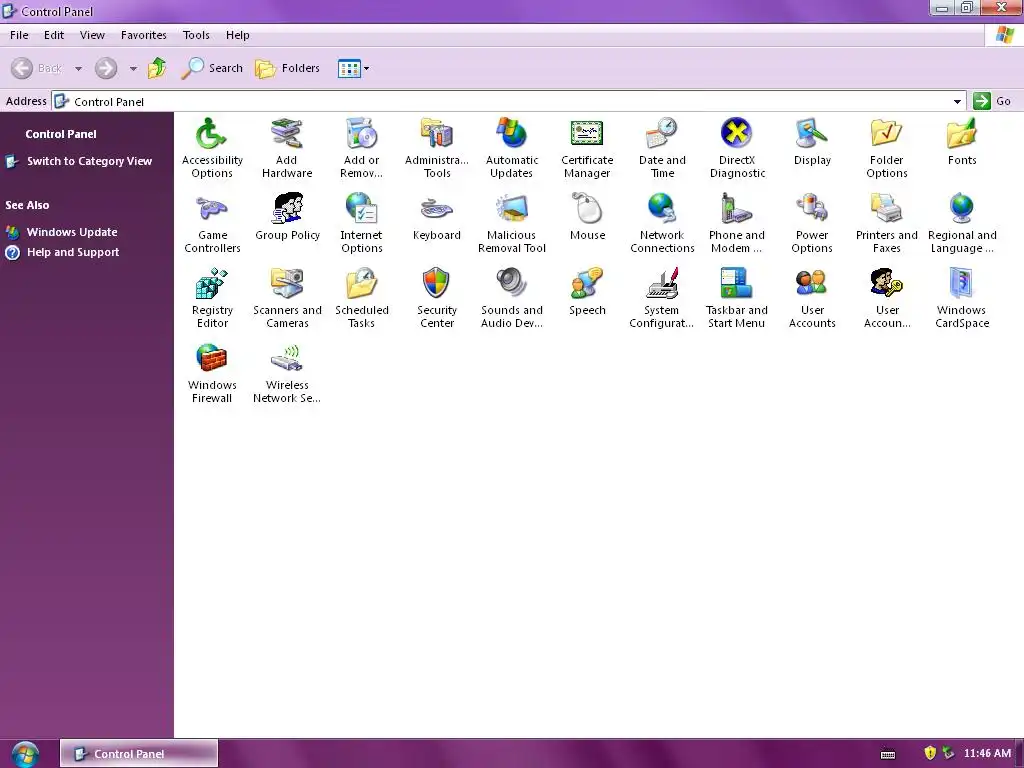Open Add or Remove Programs icon

click(x=361, y=148)
